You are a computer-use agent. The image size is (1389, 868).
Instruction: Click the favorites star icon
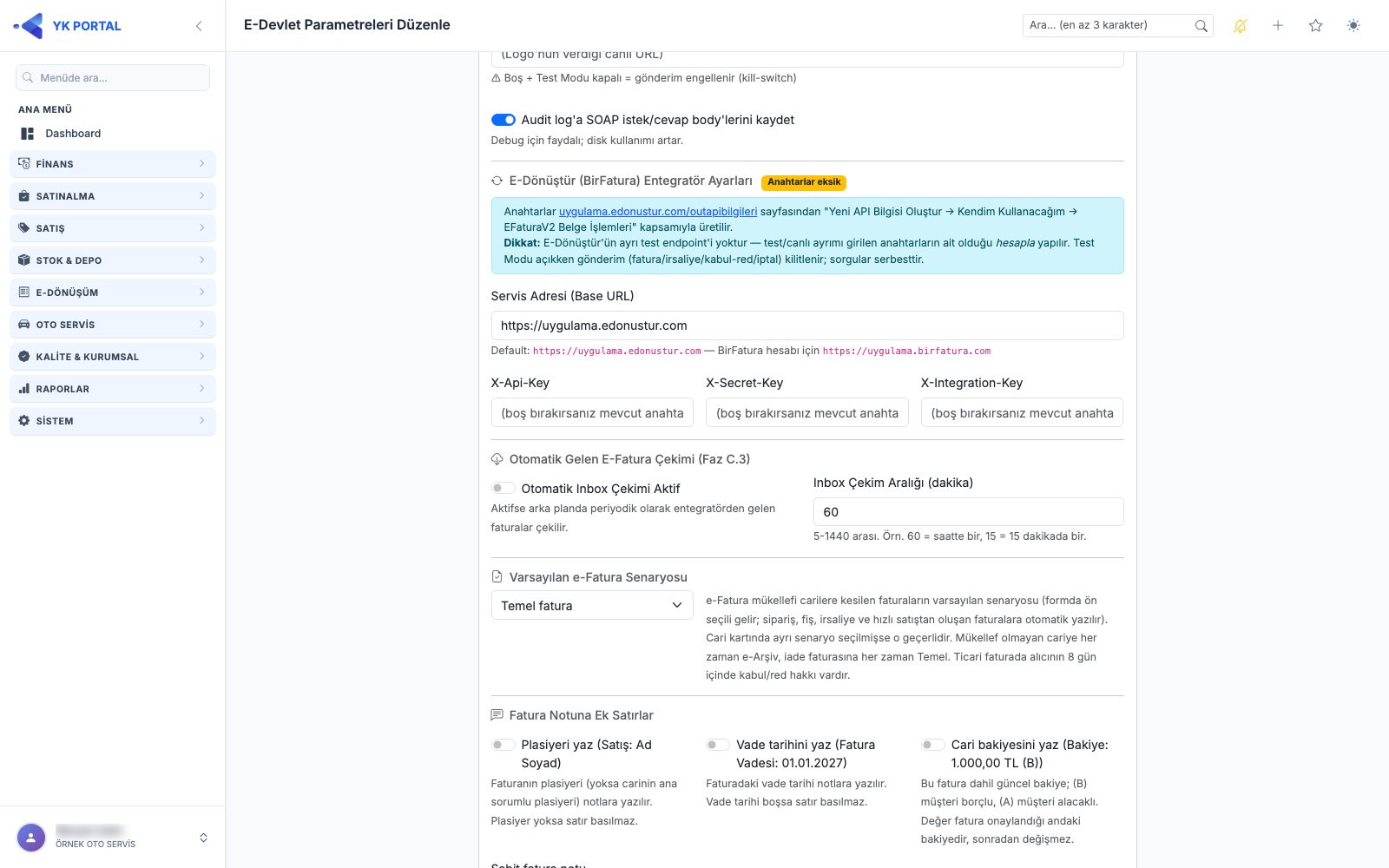tap(1315, 26)
